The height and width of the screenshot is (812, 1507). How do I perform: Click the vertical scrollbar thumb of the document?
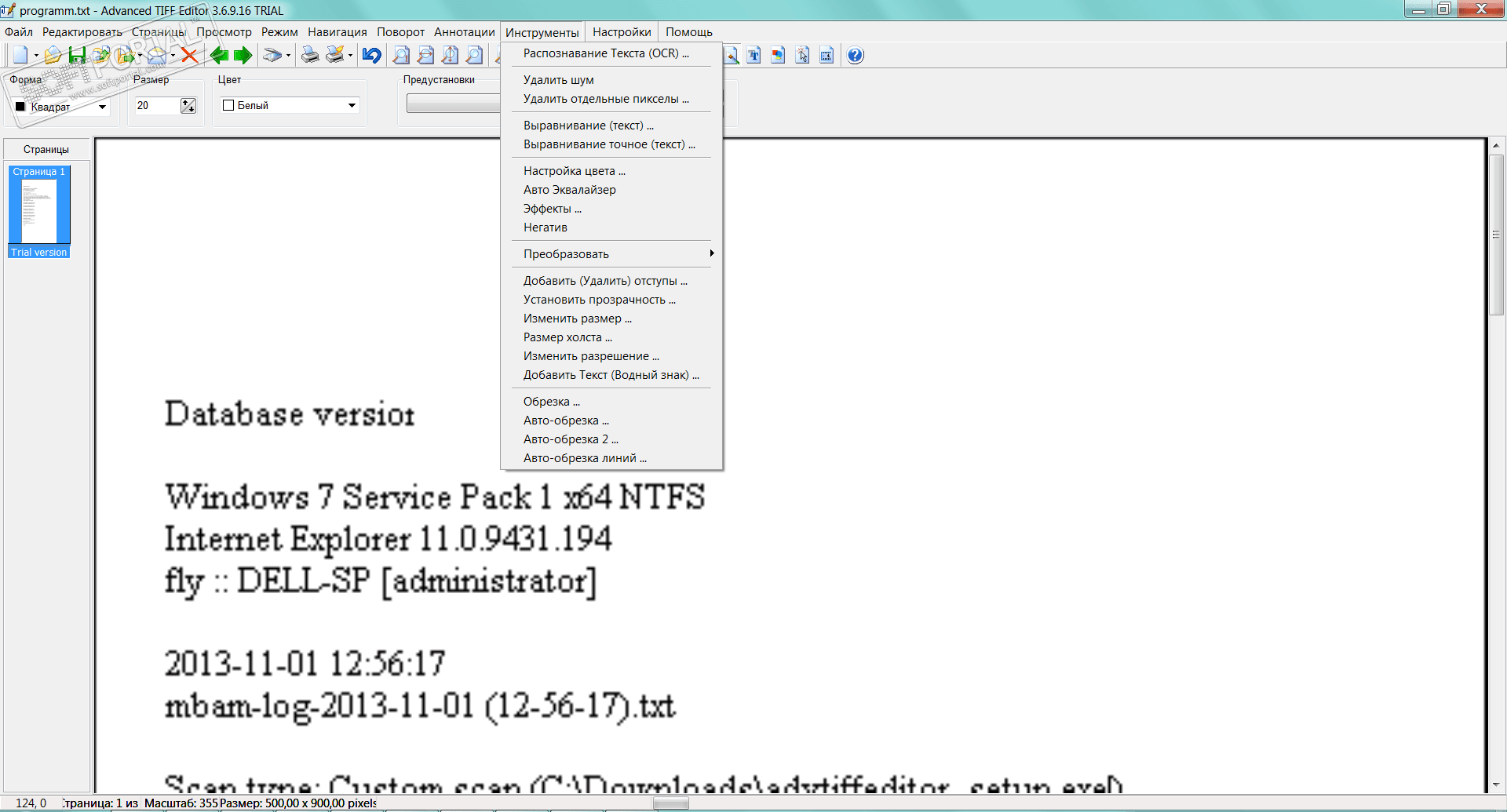coord(1496,234)
